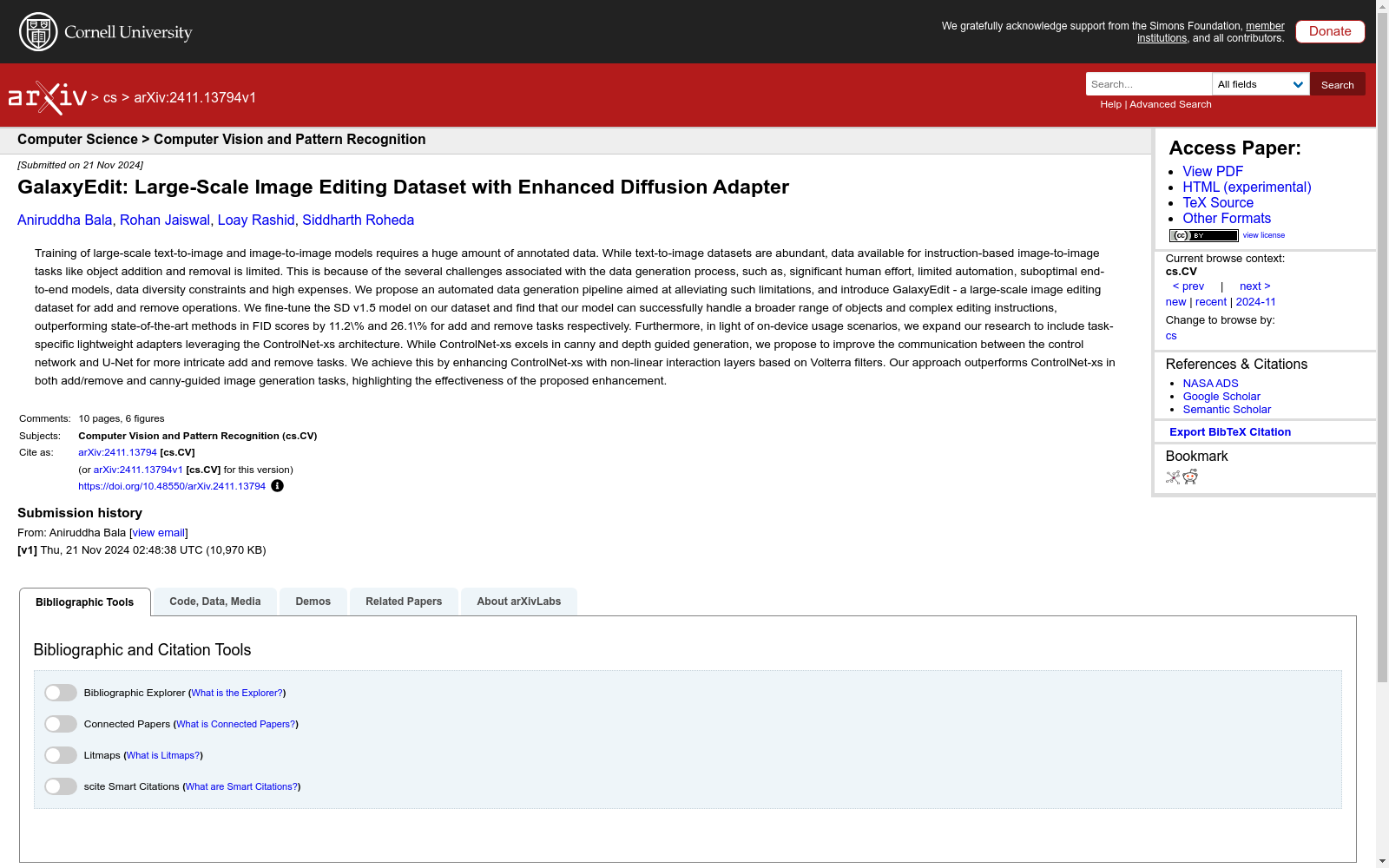Screen dimensions: 1389x868
Task: Click the view license link
Action: click(1264, 235)
